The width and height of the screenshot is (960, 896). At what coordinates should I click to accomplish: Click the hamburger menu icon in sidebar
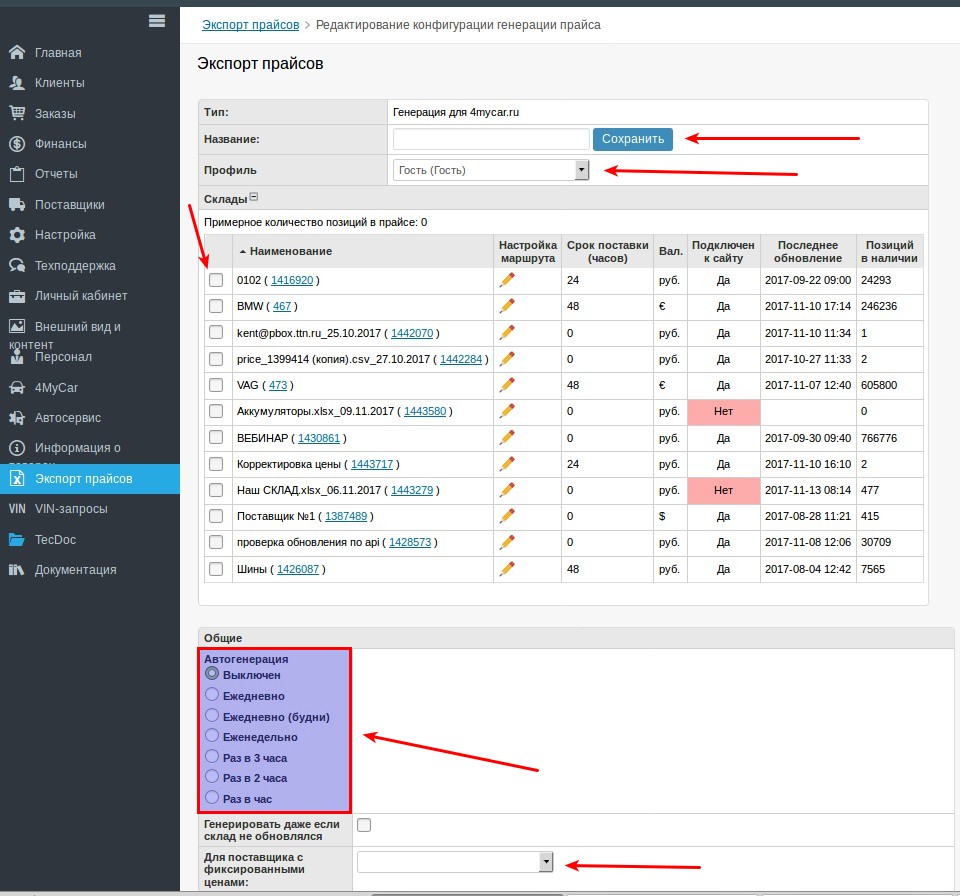click(157, 20)
